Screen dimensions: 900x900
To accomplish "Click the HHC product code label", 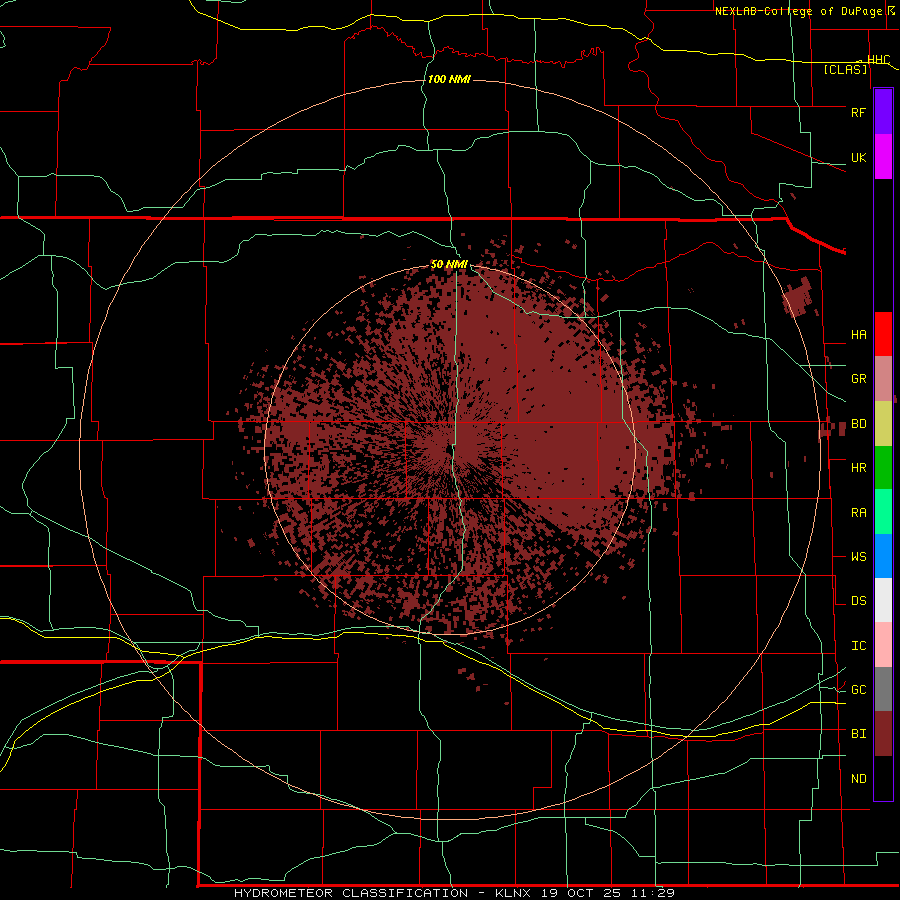I will [878, 60].
